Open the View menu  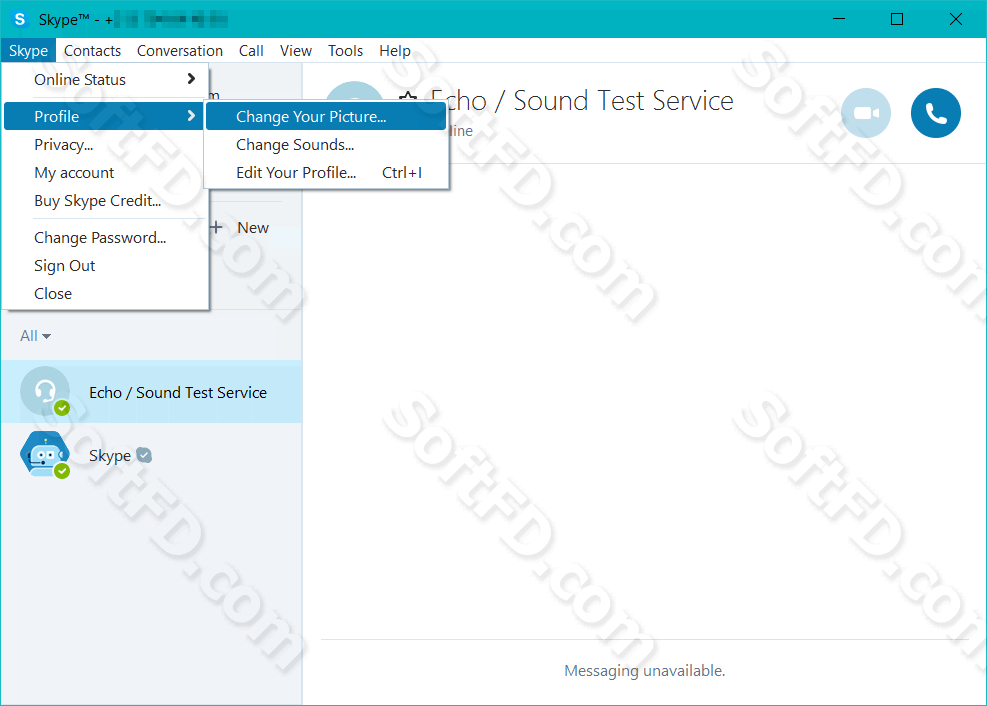click(296, 50)
